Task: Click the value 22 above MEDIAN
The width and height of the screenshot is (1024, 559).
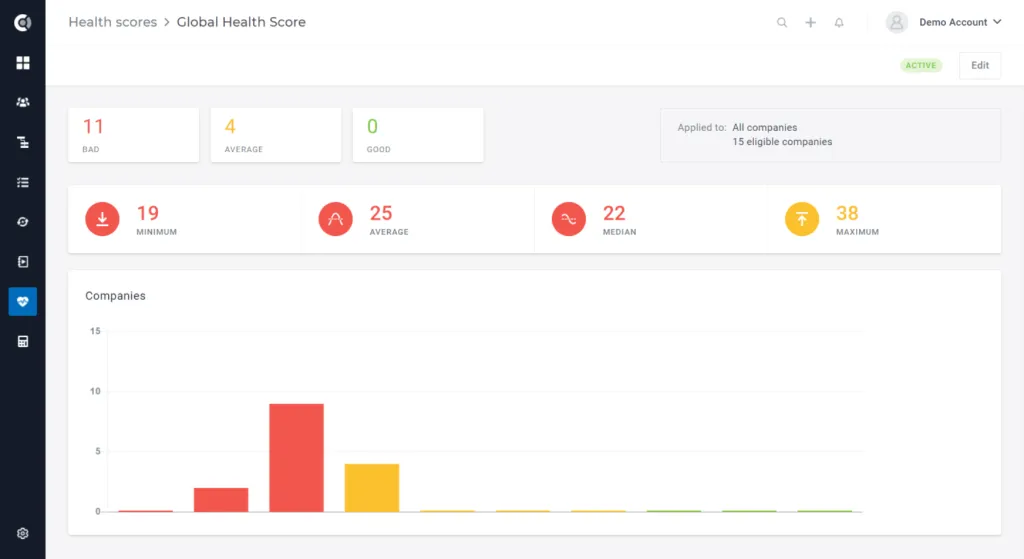Action: [x=614, y=213]
